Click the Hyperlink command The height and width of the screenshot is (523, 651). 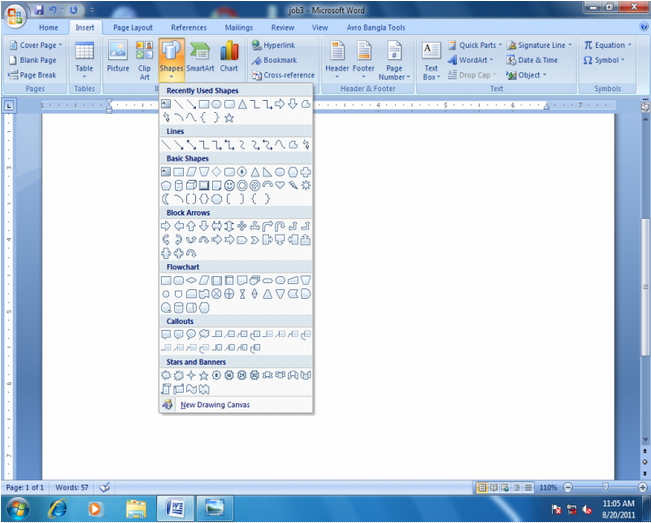point(278,45)
